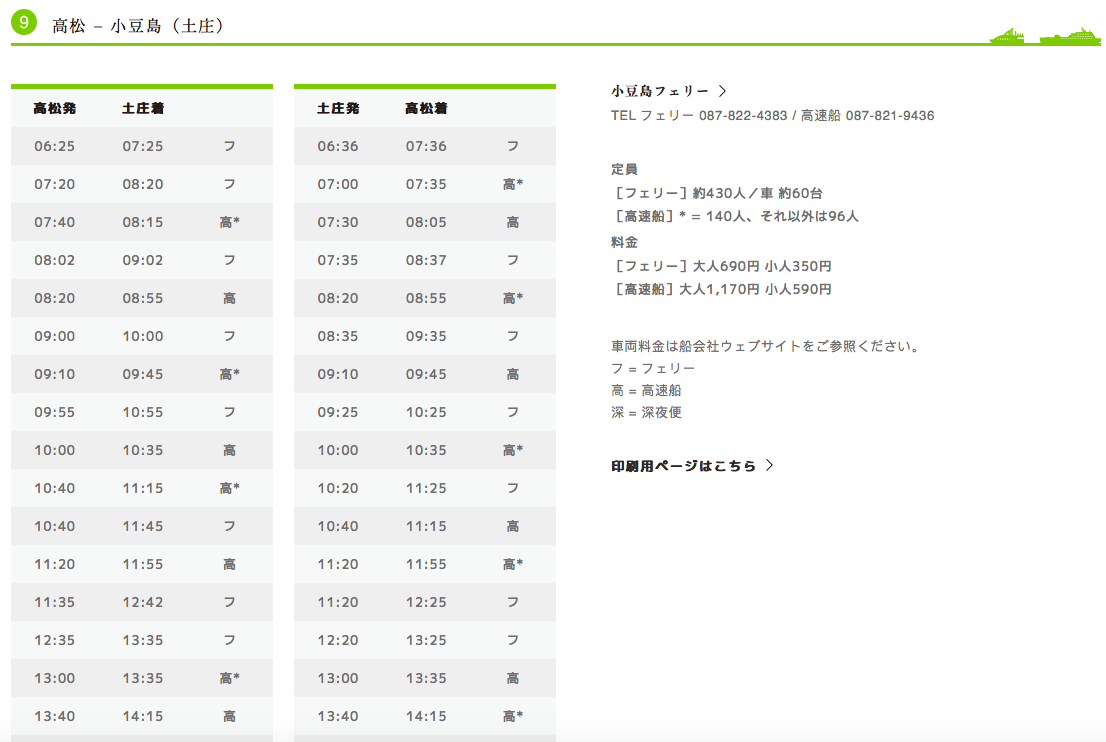Click the chevron beside 小豆島フェリー
Image resolution: width=1106 pixels, height=742 pixels.
coord(722,91)
